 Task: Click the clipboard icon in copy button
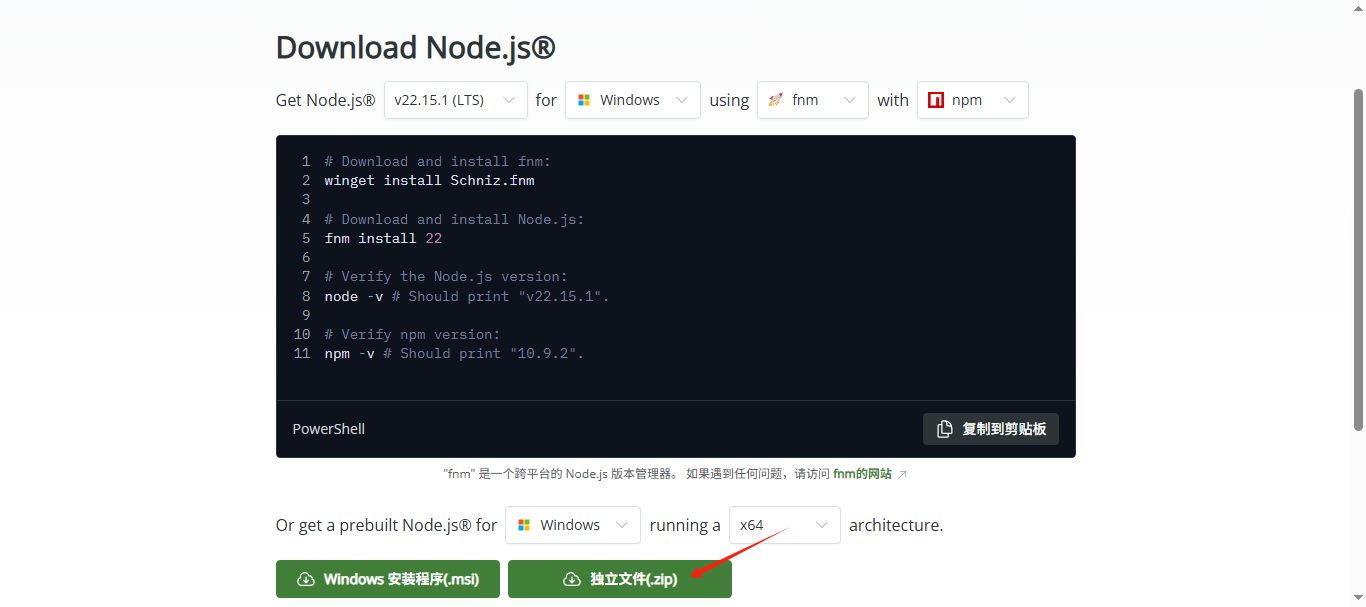pyautogui.click(x=945, y=429)
